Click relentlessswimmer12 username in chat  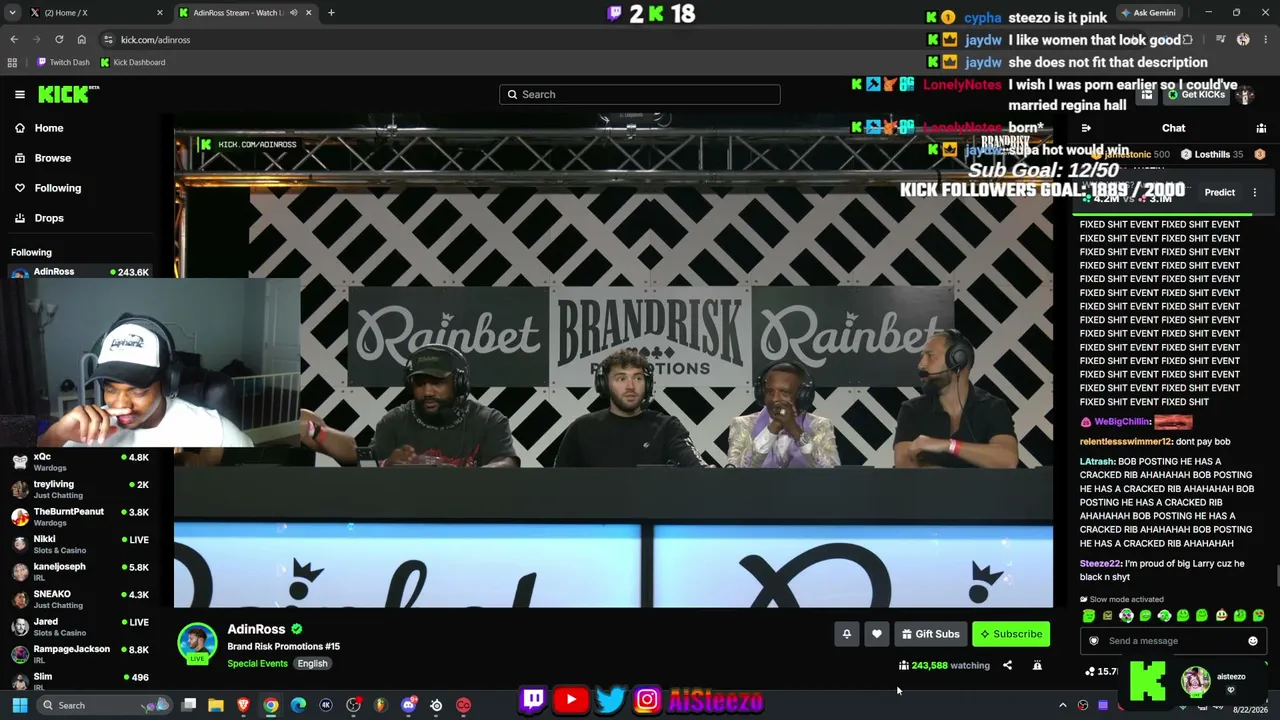pos(1126,441)
